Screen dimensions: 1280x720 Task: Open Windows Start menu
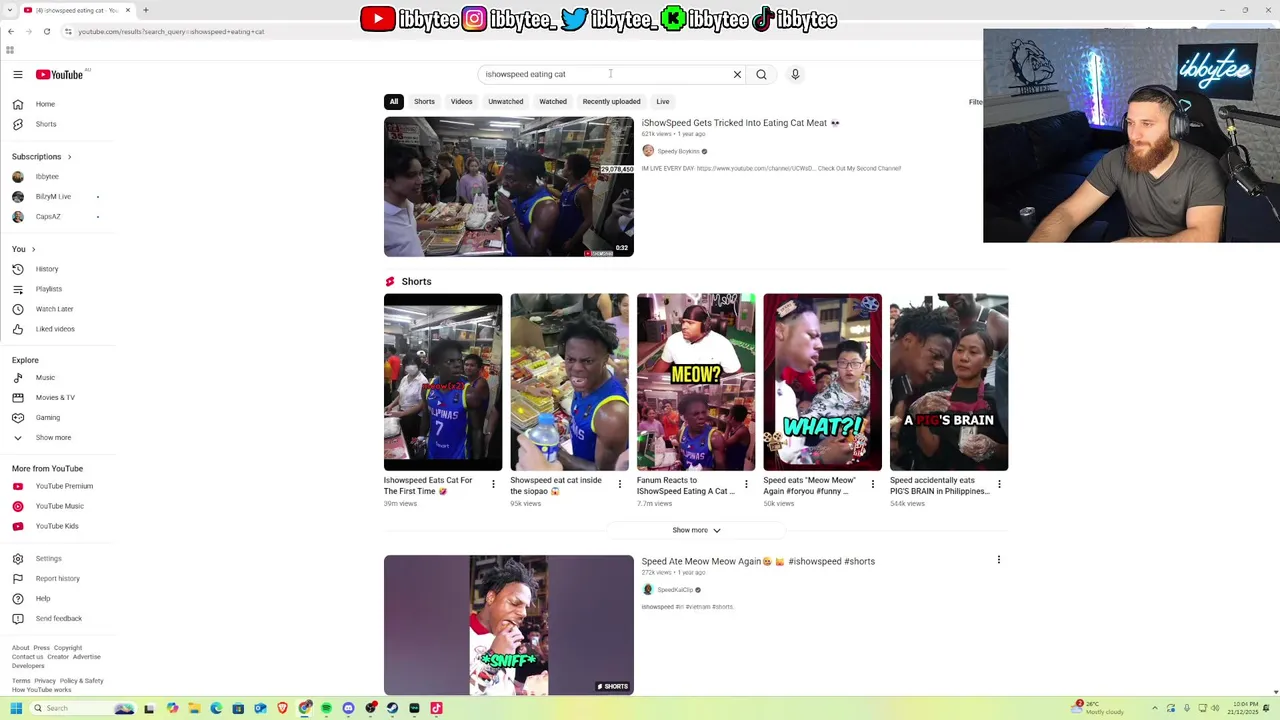[16, 708]
